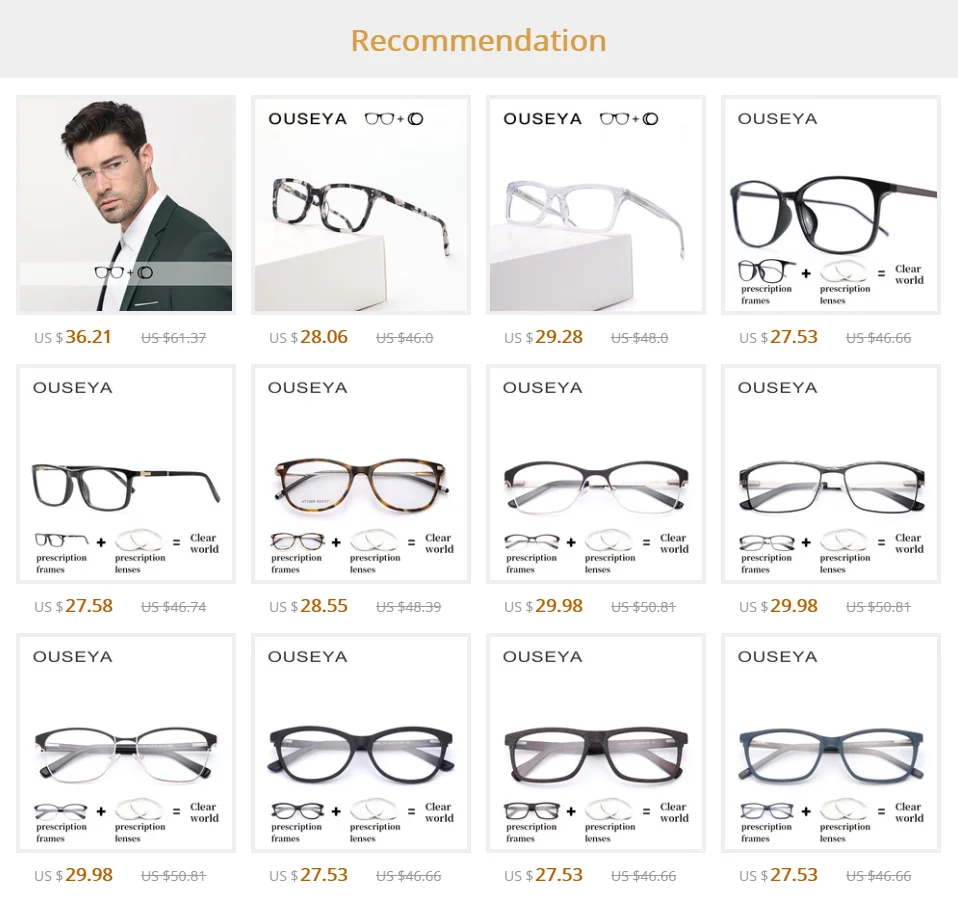The image size is (958, 906).
Task: Select the tortoise marble square frame product
Action: [360, 205]
